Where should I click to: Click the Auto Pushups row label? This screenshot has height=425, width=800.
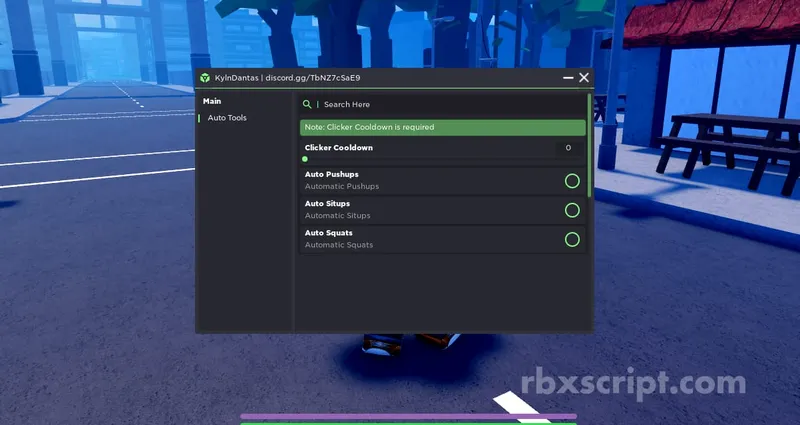(x=331, y=175)
